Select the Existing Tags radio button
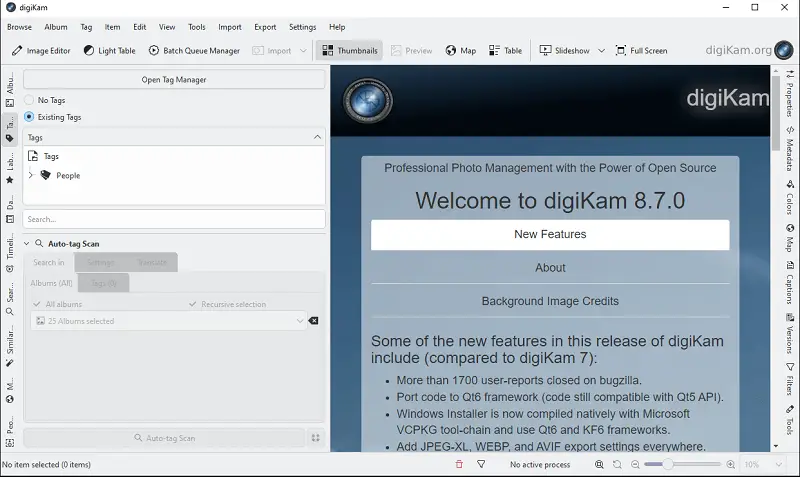Viewport: 800px width, 477px height. (29, 117)
